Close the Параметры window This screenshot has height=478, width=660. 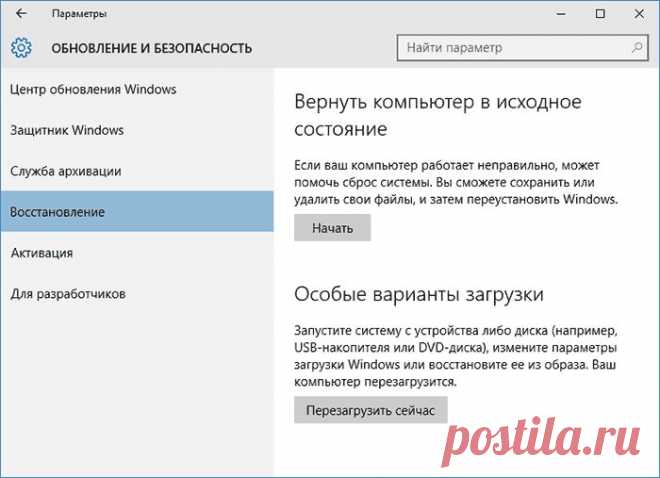click(639, 14)
